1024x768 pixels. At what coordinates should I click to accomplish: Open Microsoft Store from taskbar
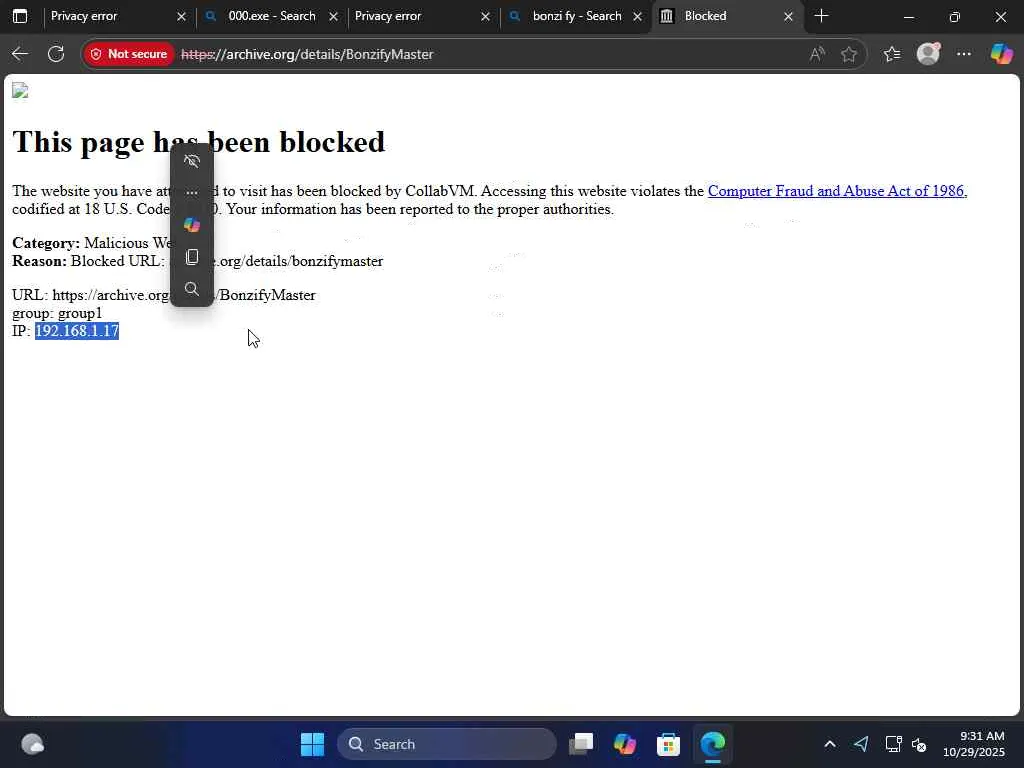668,744
